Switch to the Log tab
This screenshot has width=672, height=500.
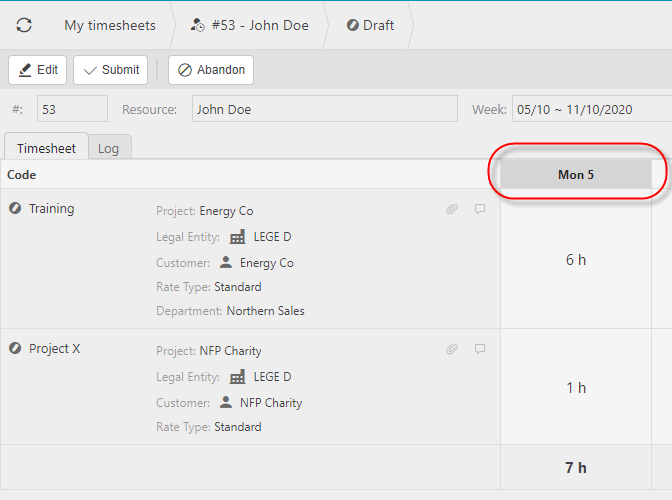108,148
